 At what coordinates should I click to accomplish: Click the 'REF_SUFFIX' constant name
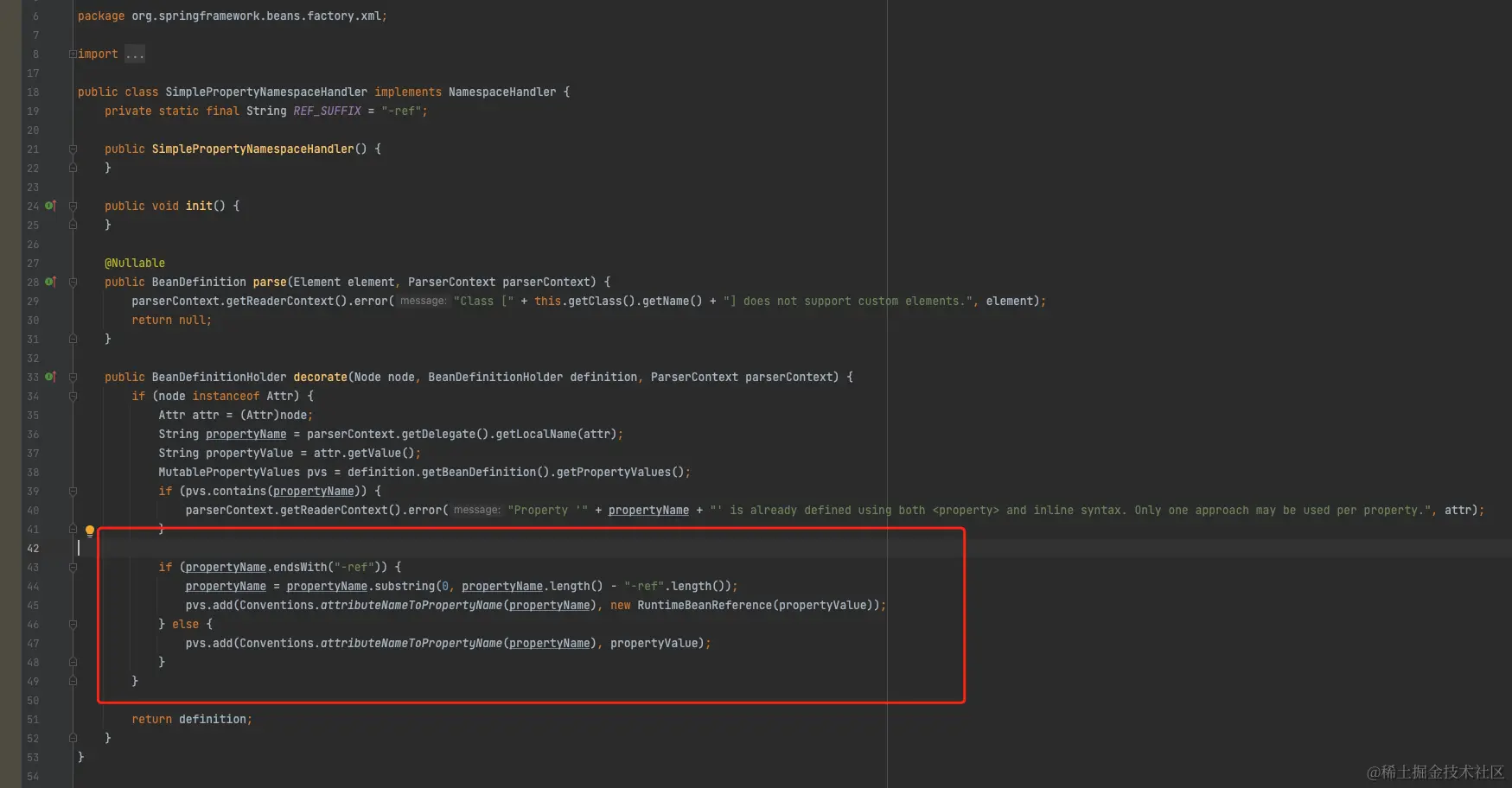(x=327, y=111)
